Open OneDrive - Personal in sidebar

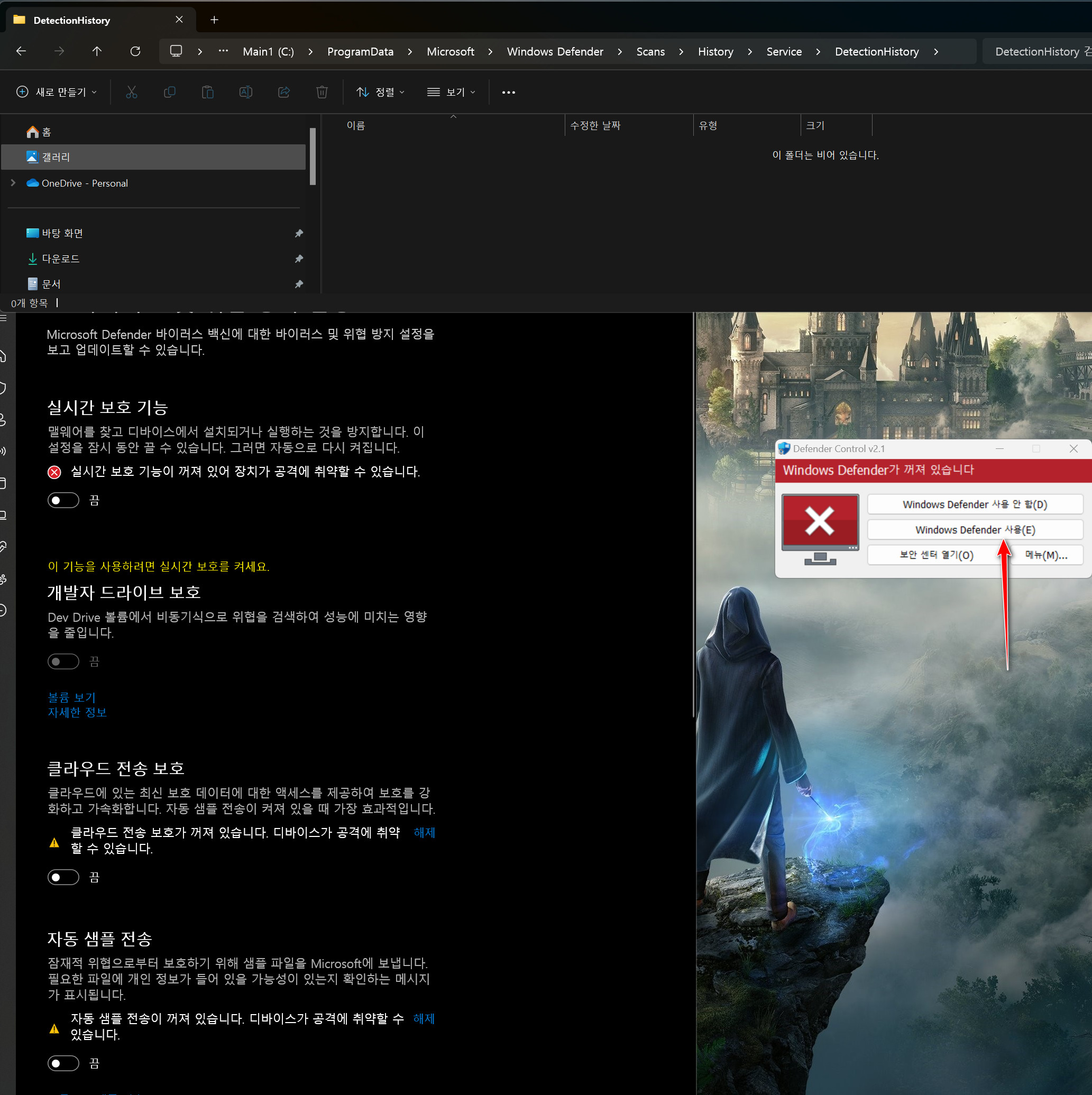click(85, 183)
